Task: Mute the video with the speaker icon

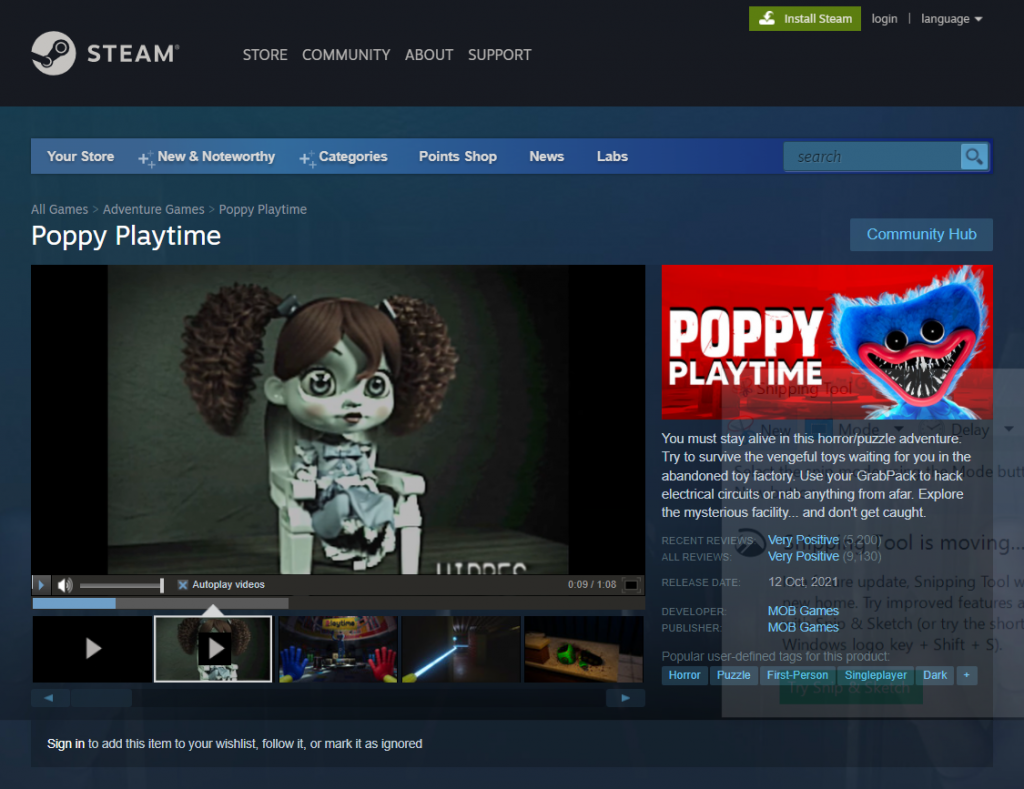Action: click(x=65, y=585)
